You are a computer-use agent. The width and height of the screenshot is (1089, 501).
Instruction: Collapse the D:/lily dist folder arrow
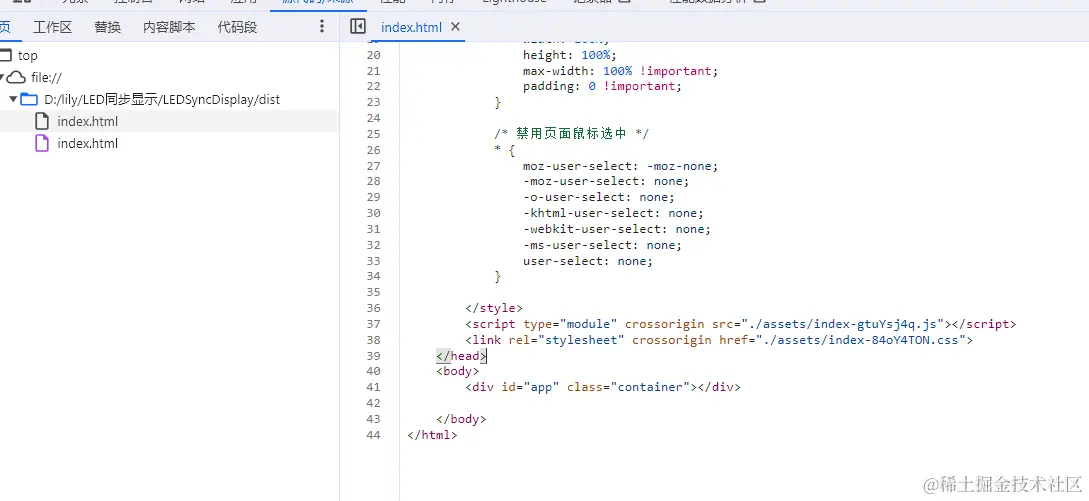[x=13, y=99]
